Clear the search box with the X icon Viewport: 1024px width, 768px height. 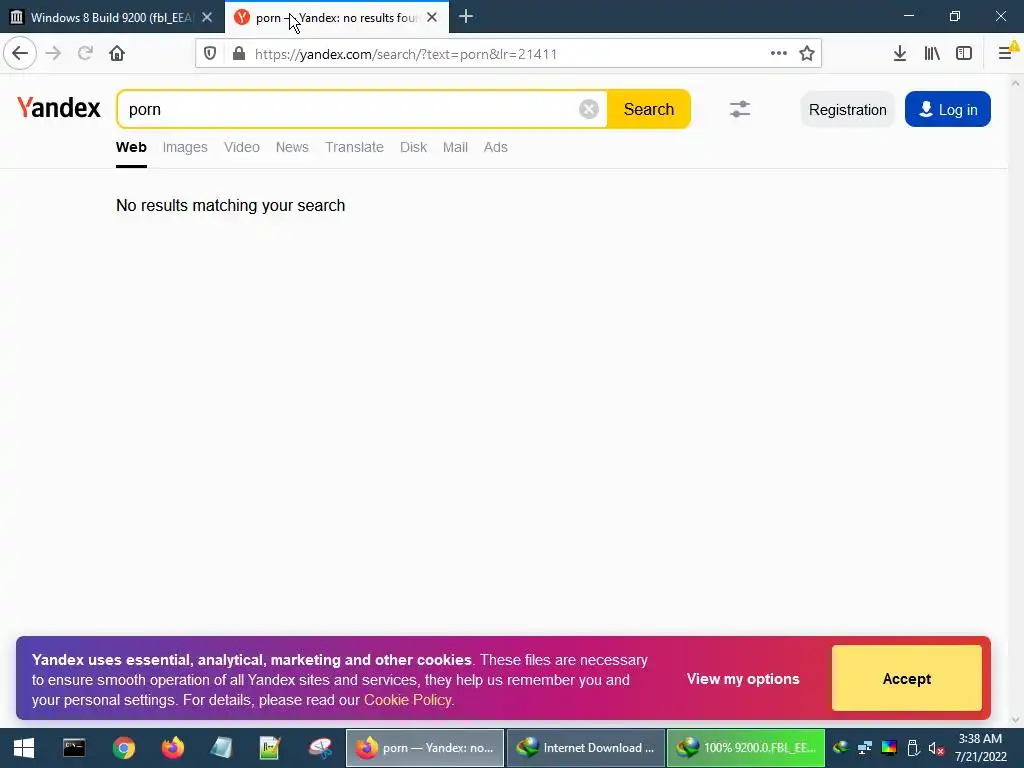tap(588, 109)
